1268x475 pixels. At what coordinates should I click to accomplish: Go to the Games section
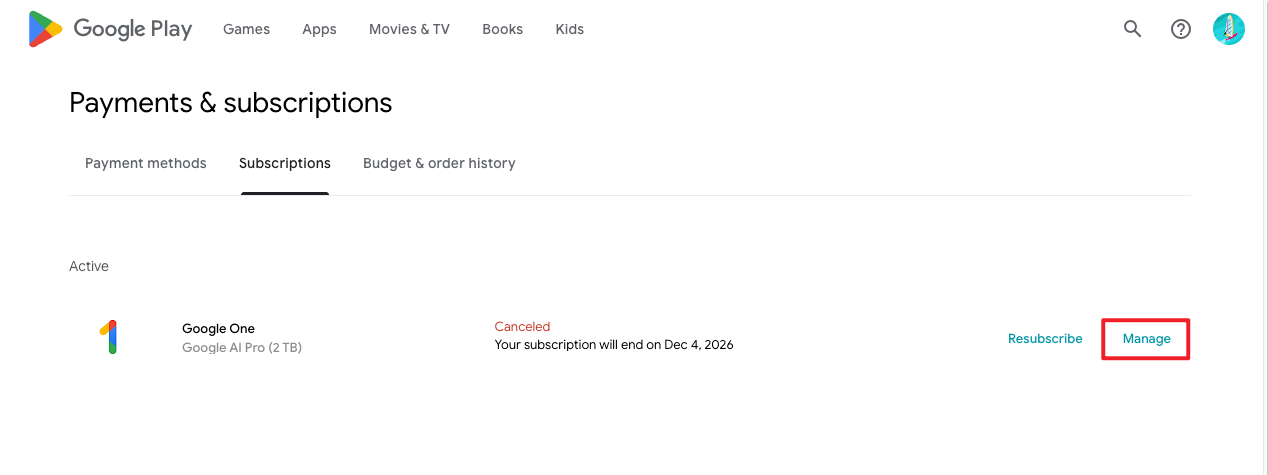tap(246, 29)
